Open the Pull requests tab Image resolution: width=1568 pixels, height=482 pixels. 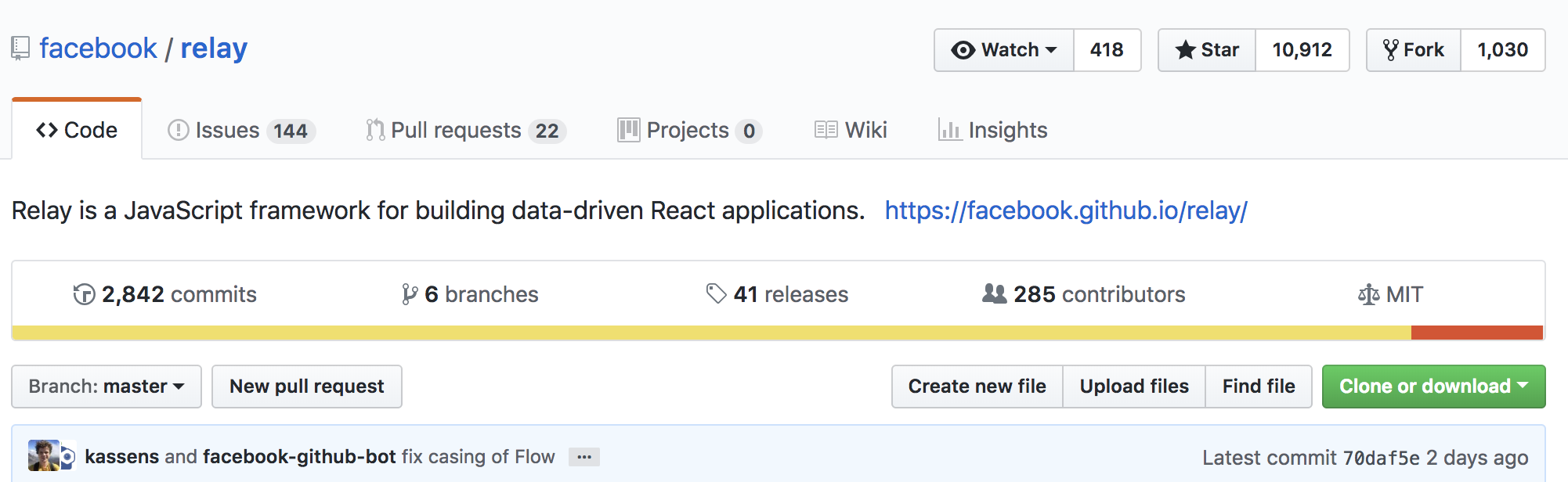[466, 130]
